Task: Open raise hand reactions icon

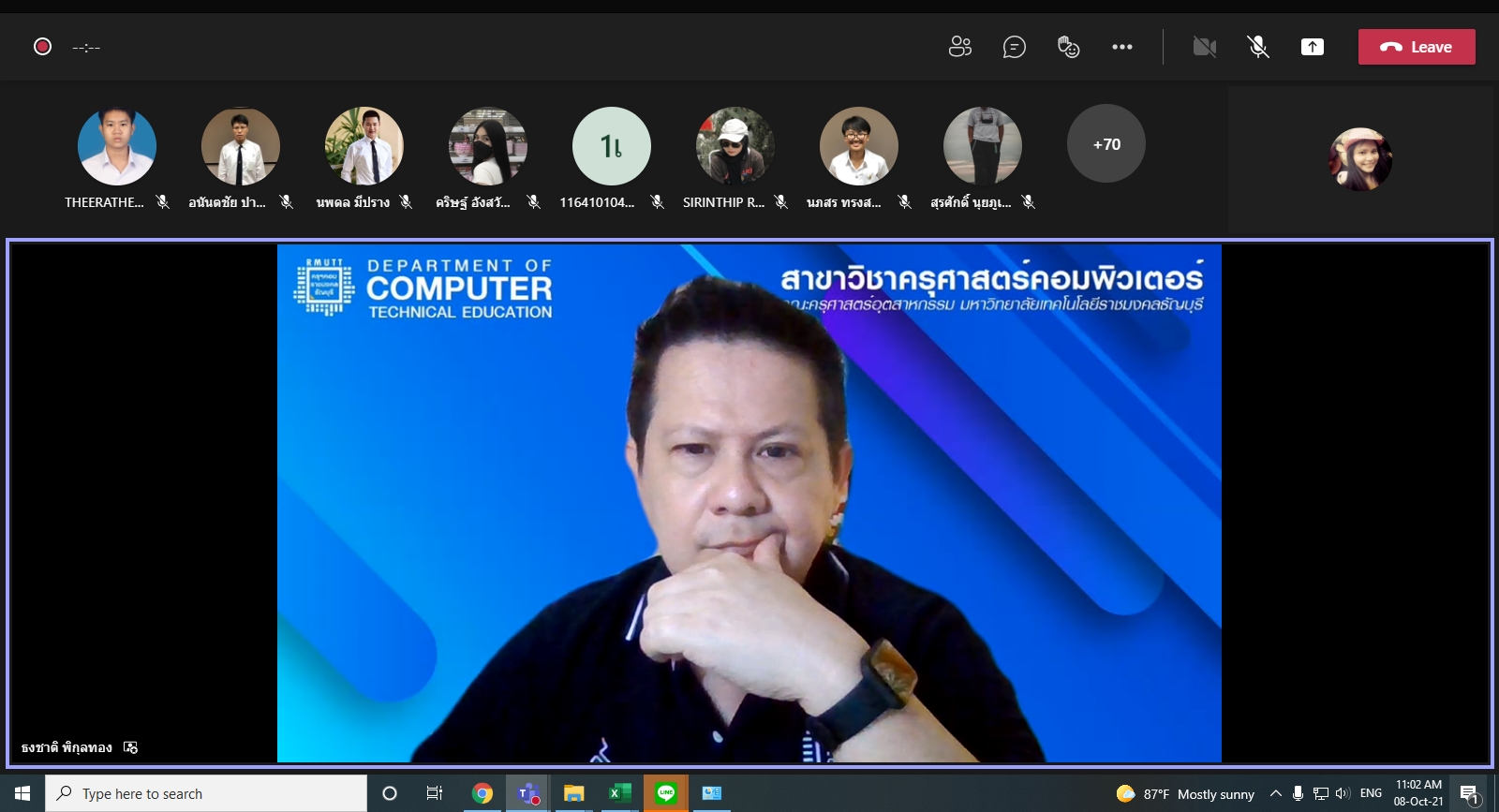Action: click(1068, 47)
